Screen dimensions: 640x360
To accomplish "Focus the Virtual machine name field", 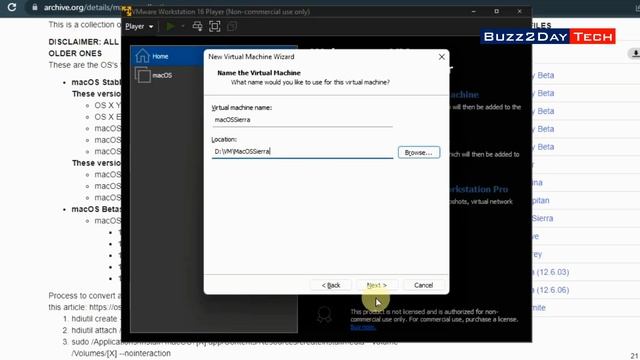I will point(302,120).
